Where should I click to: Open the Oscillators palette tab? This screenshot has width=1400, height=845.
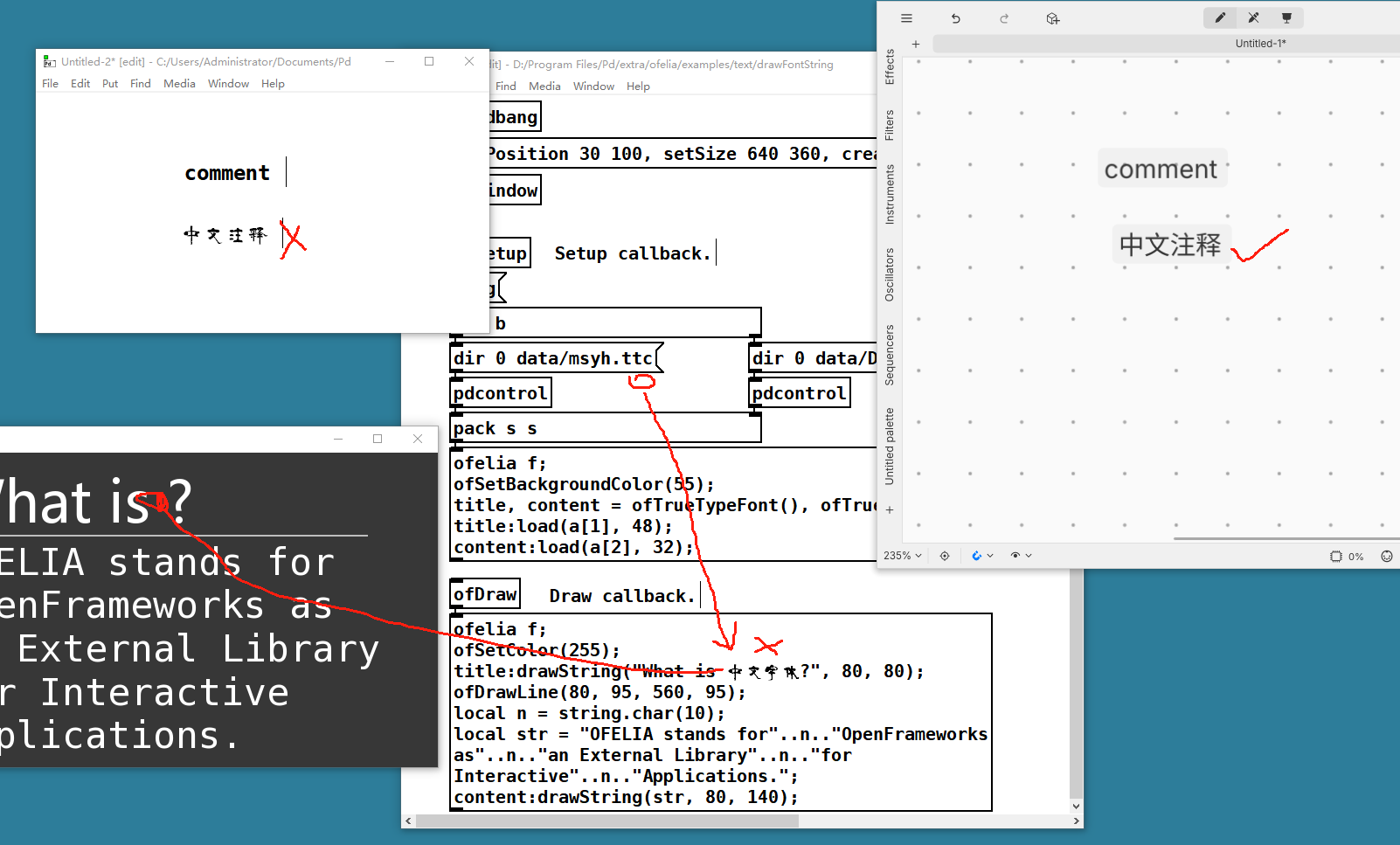[x=890, y=274]
